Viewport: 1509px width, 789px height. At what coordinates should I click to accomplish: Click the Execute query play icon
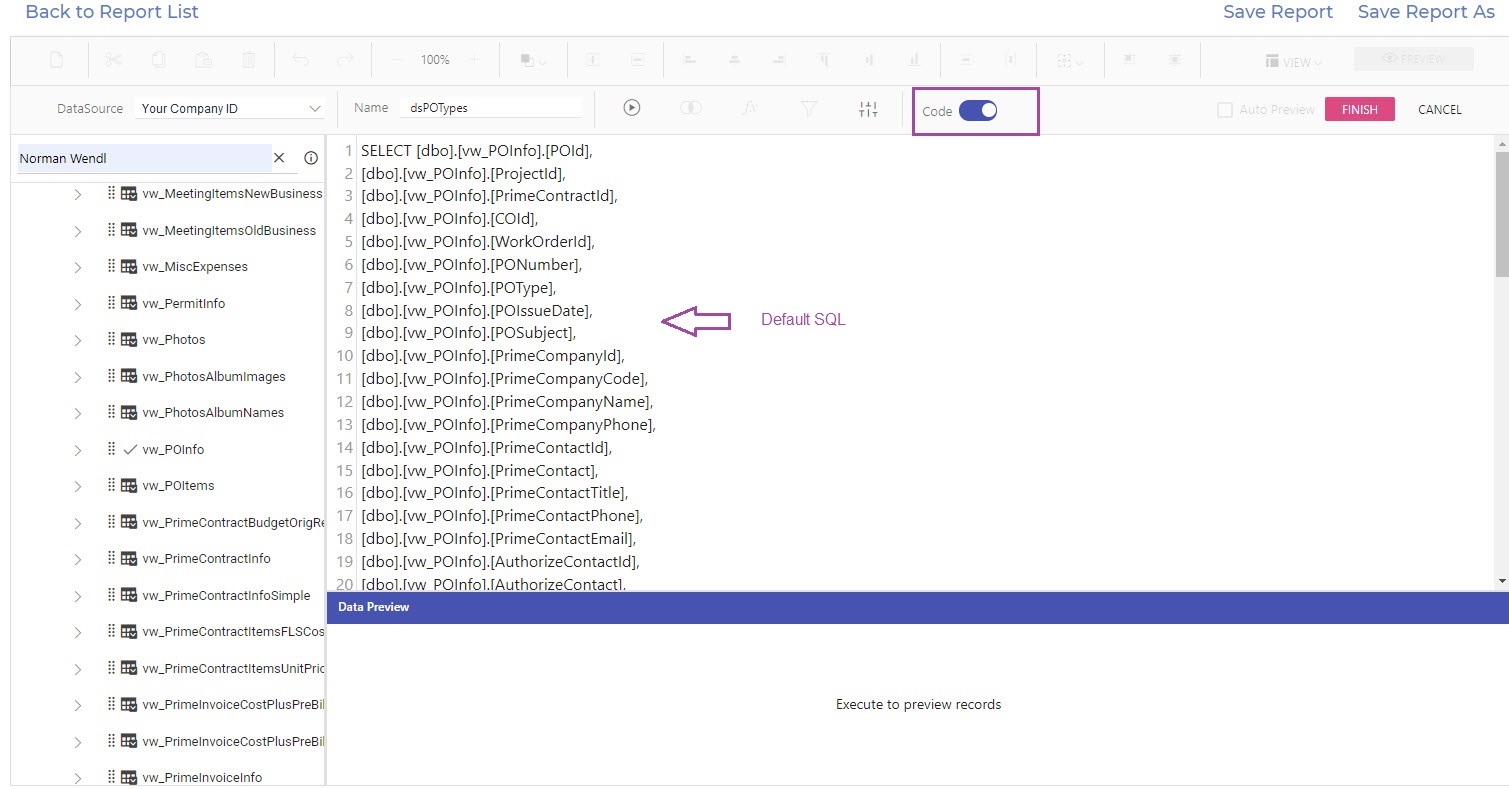click(631, 109)
